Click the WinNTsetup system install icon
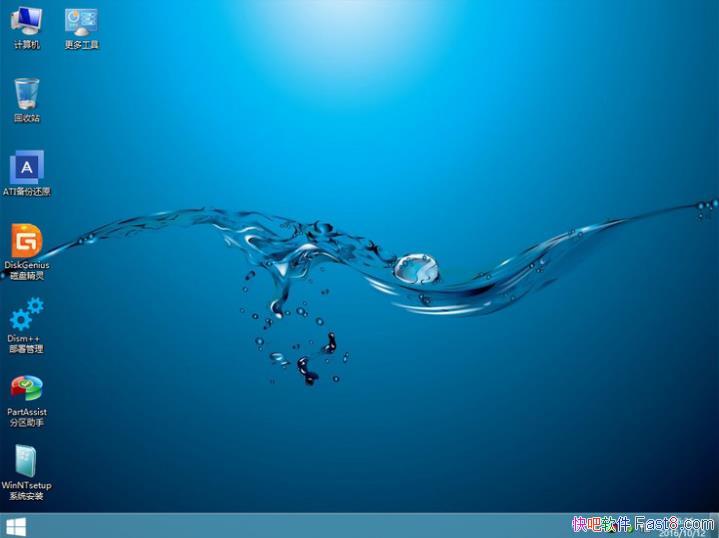719x538 pixels. tap(27, 461)
